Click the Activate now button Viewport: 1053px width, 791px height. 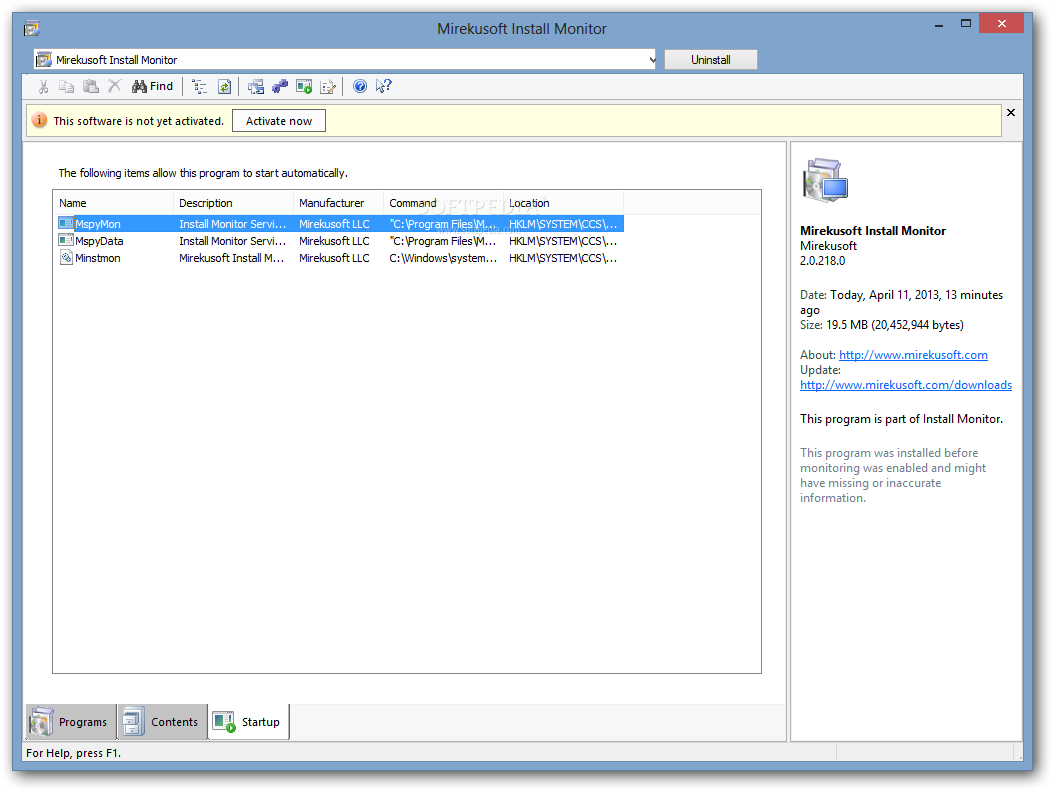[x=279, y=121]
